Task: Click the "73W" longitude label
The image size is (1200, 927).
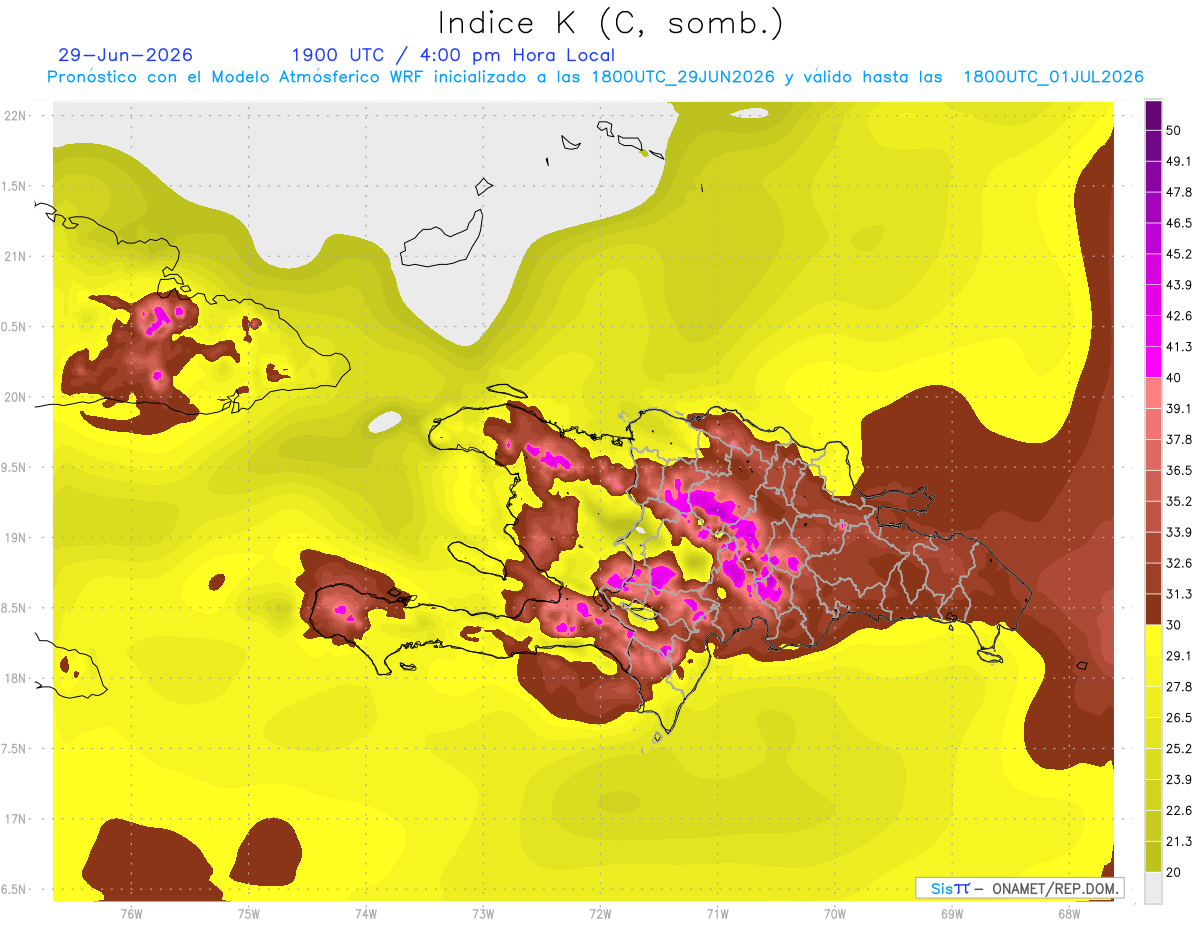Action: pyautogui.click(x=483, y=913)
